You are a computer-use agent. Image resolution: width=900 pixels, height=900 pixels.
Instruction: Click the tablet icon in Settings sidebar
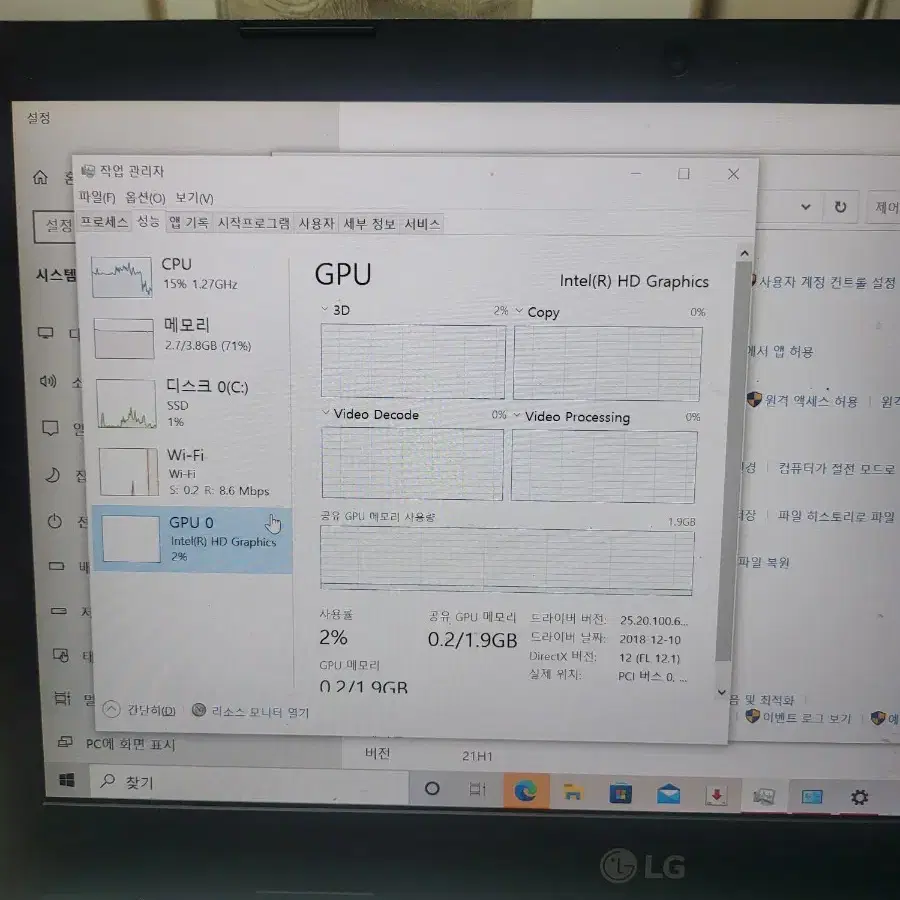click(61, 655)
